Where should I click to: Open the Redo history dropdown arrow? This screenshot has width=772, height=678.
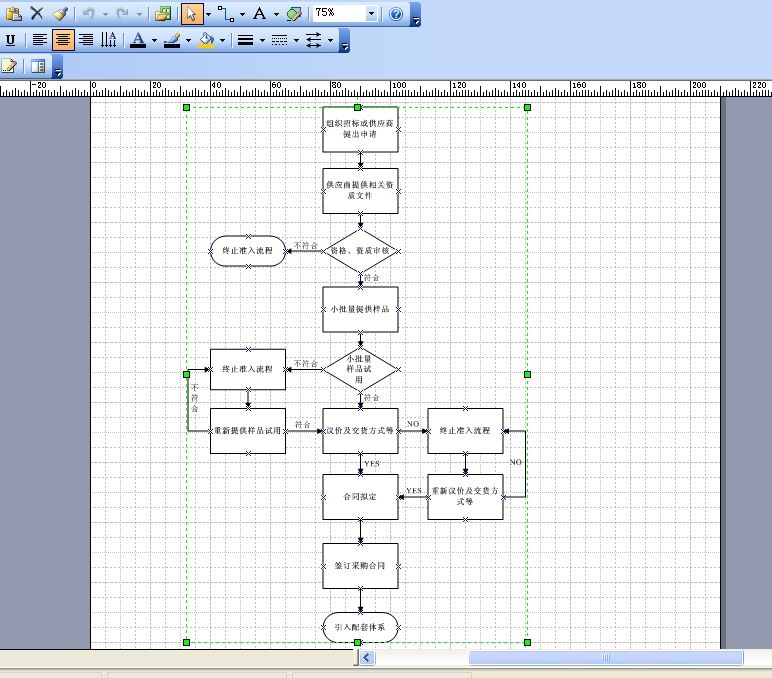[139, 14]
